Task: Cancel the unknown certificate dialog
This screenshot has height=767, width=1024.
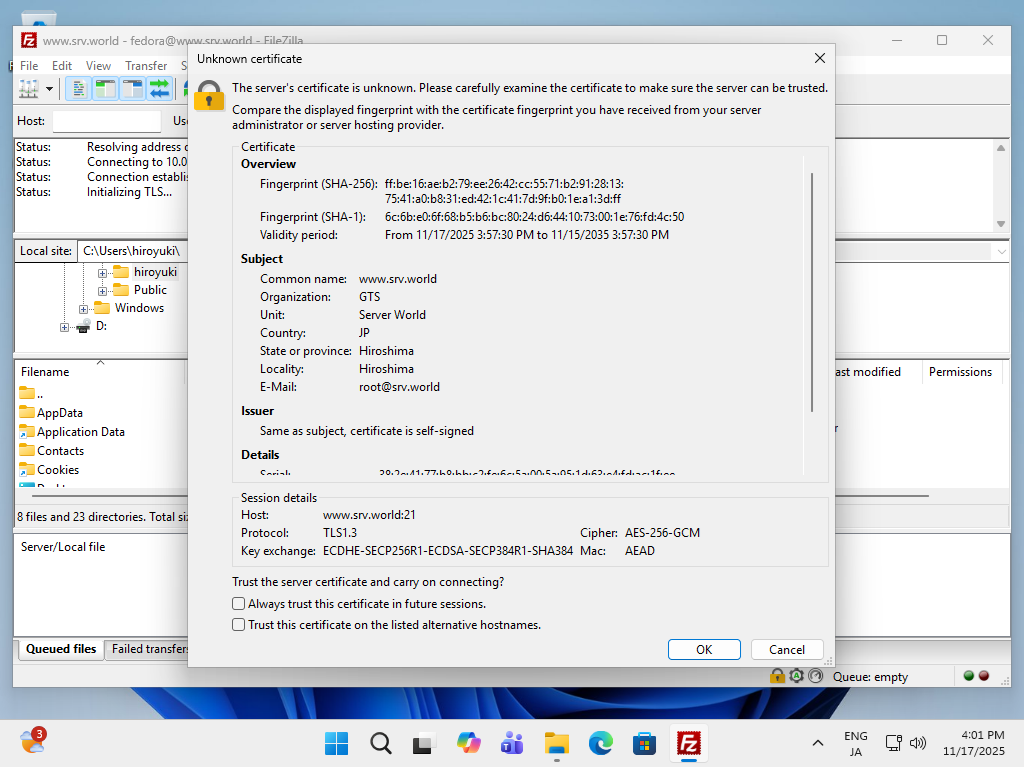Action: pos(787,649)
